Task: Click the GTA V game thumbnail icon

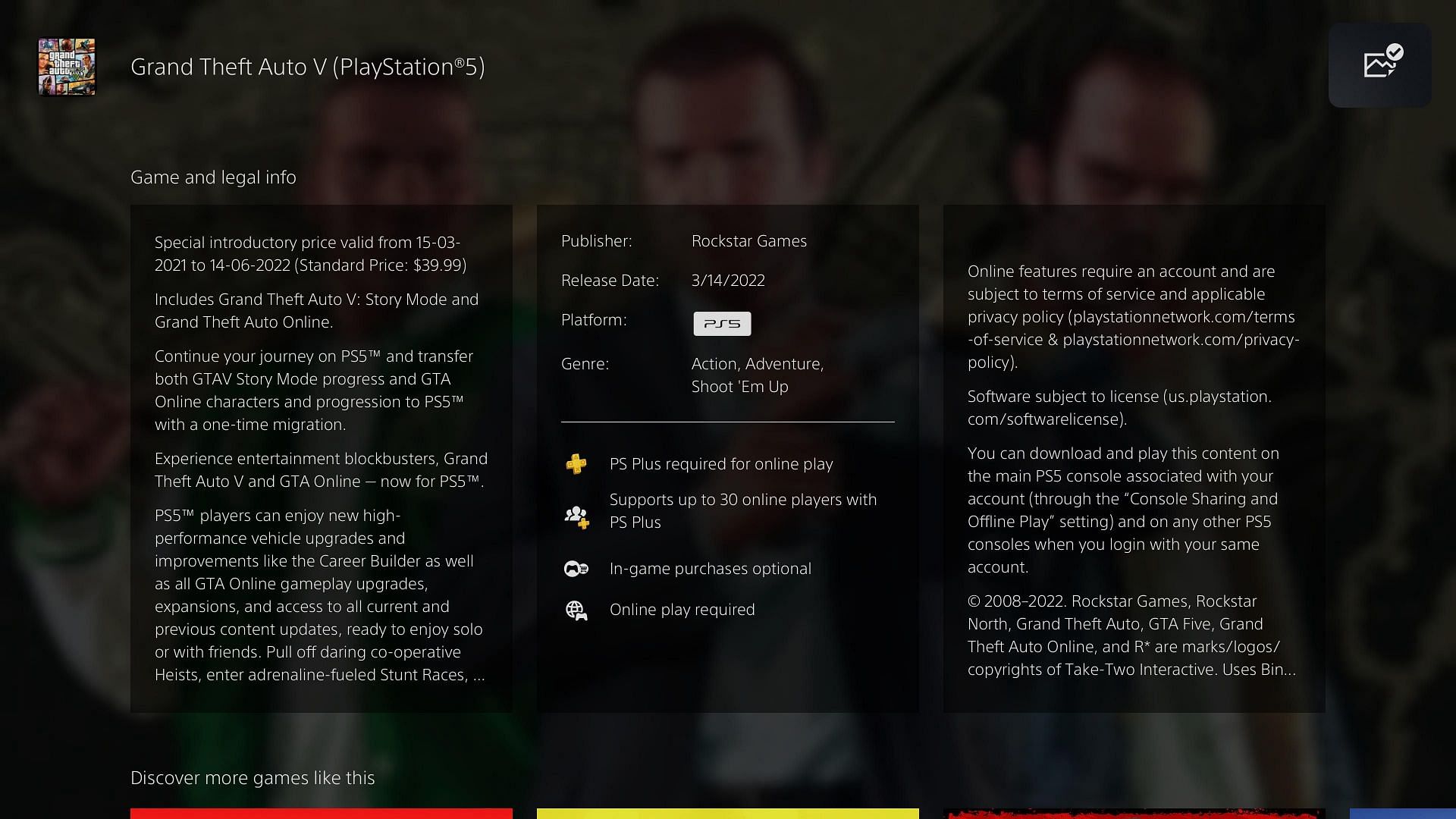Action: coord(66,66)
